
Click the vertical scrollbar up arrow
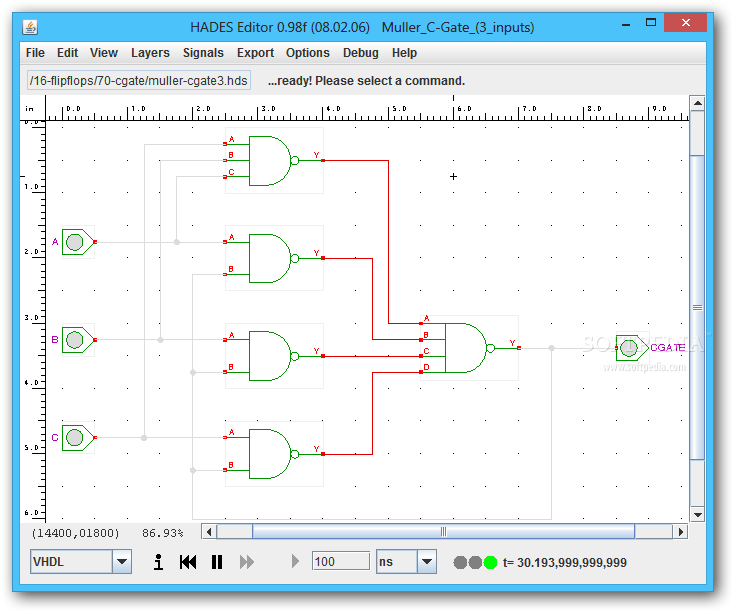point(697,103)
